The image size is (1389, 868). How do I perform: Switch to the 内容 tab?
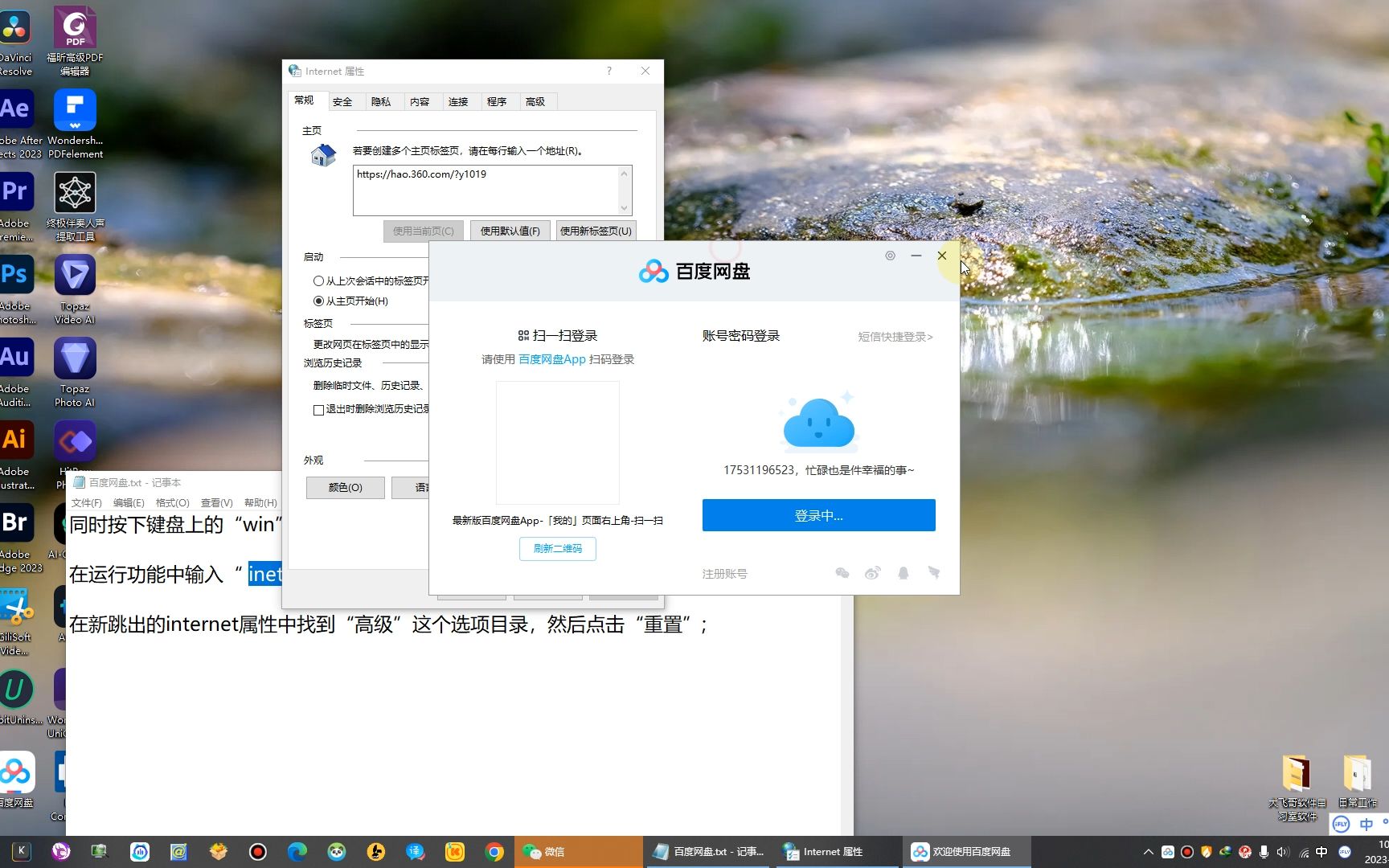pyautogui.click(x=420, y=102)
